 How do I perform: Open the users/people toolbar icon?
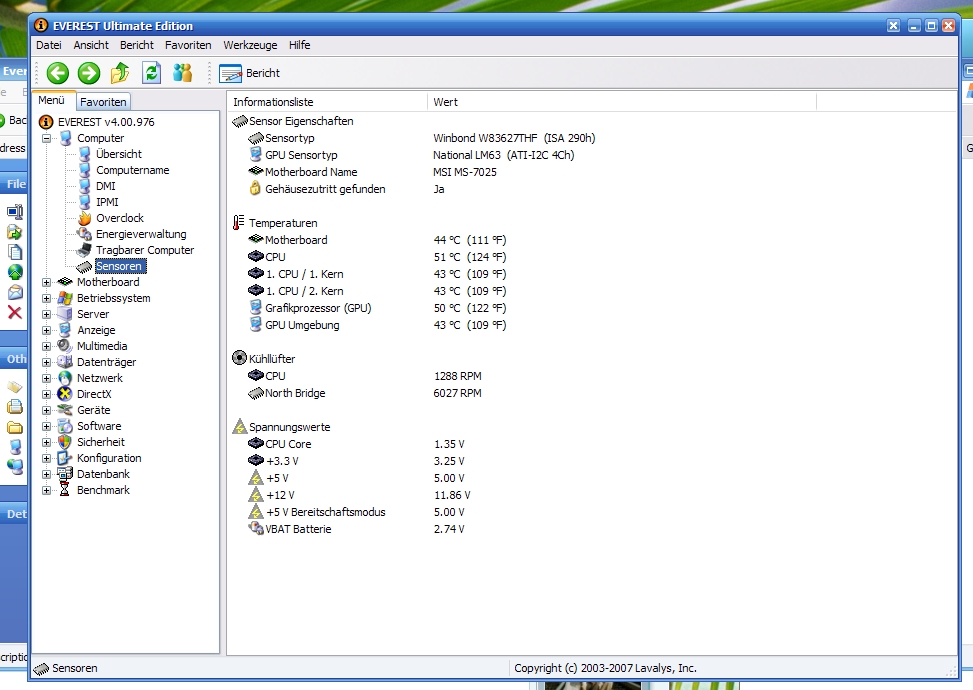[x=182, y=73]
